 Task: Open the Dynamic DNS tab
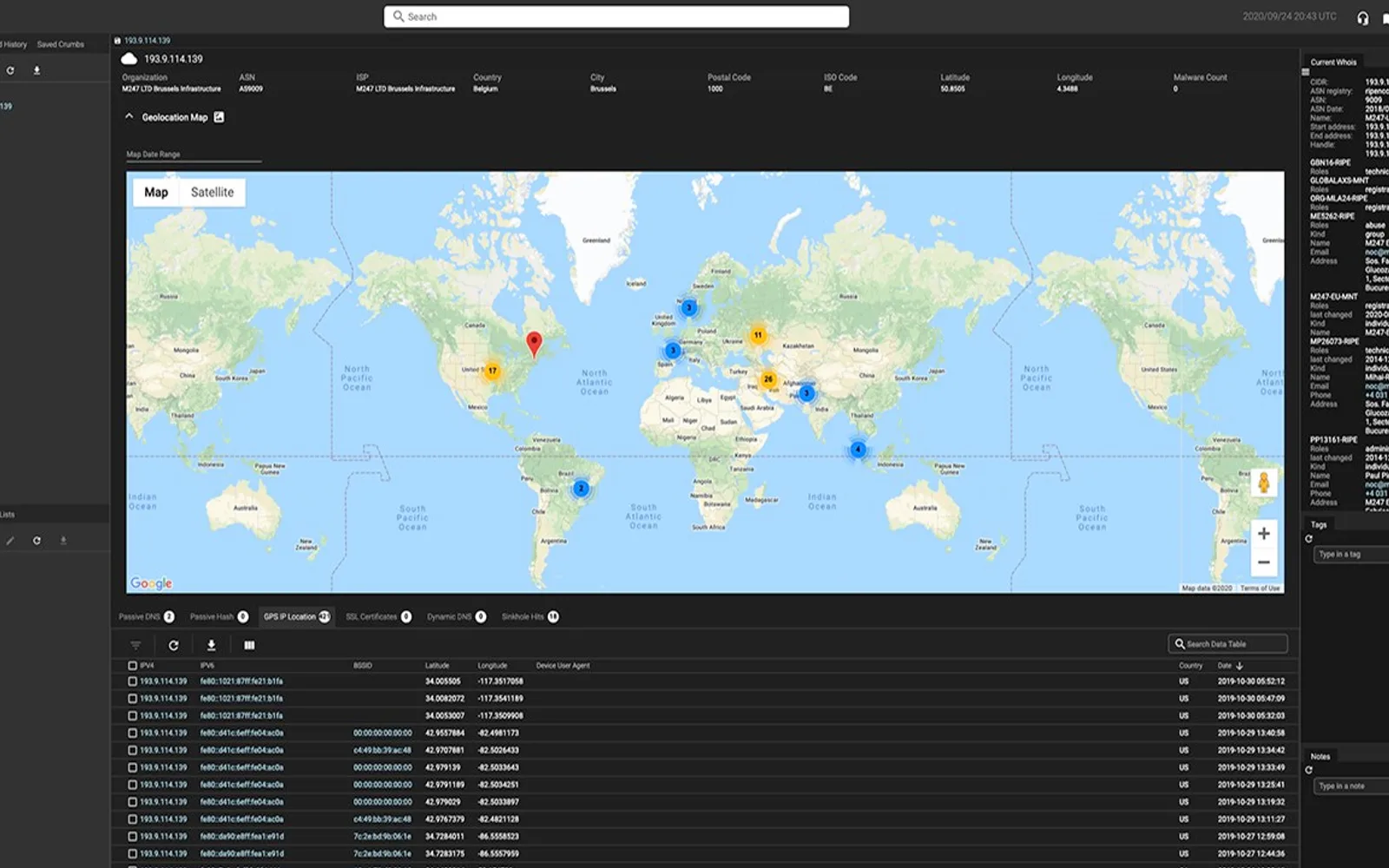(457, 617)
